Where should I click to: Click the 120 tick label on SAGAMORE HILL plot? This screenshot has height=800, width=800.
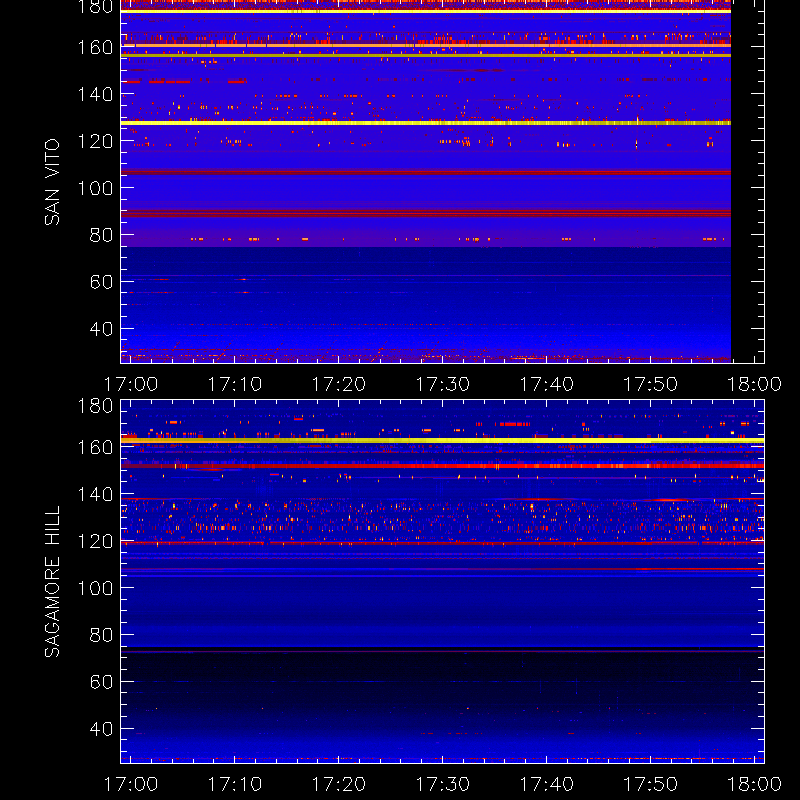(x=95, y=541)
